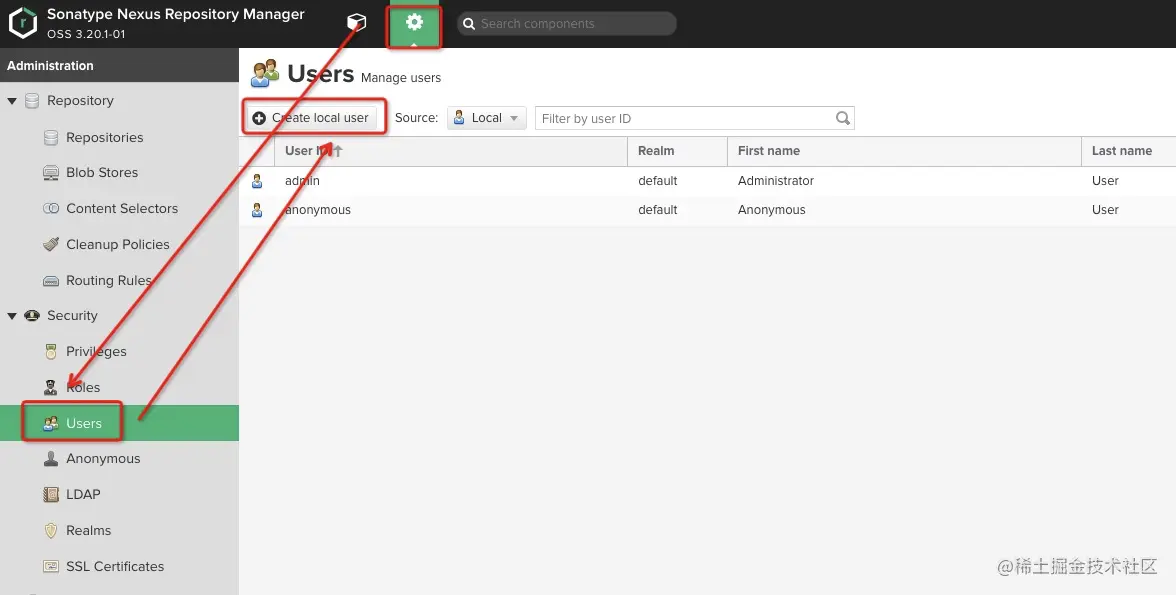Open Privileges in the sidebar

[96, 352]
